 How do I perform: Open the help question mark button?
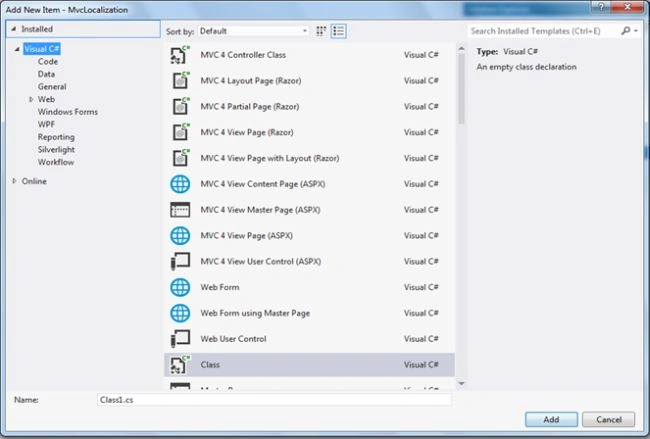[601, 6]
